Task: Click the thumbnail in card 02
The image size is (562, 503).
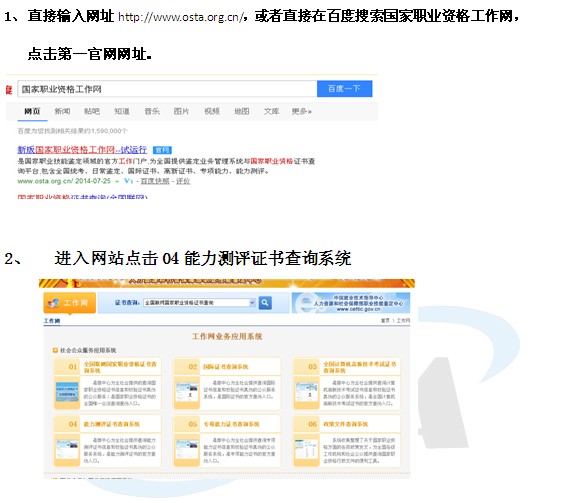Action: [187, 392]
